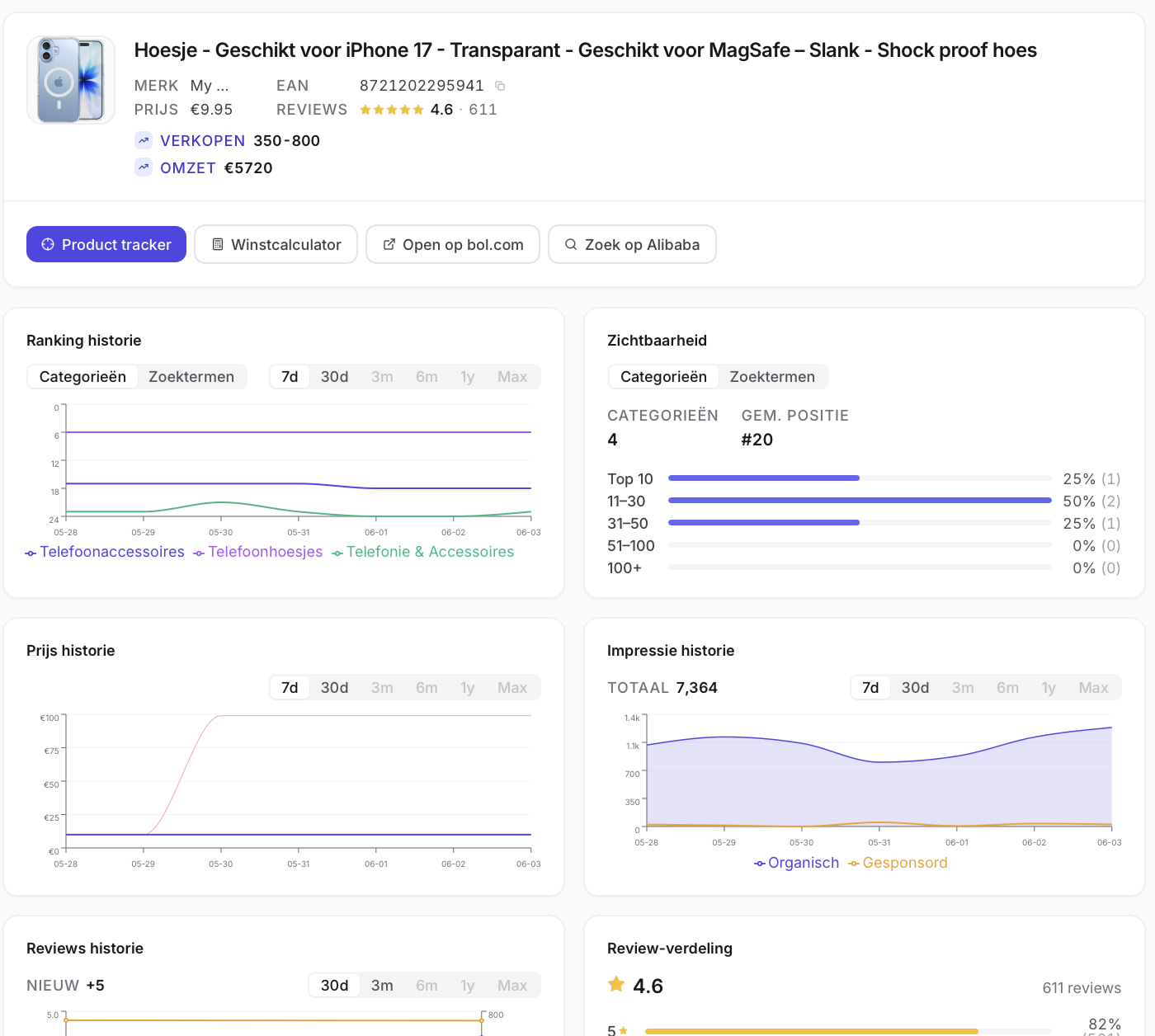This screenshot has width=1155, height=1036.
Task: Toggle Telefoonaccessoires legend series
Action: 105,552
